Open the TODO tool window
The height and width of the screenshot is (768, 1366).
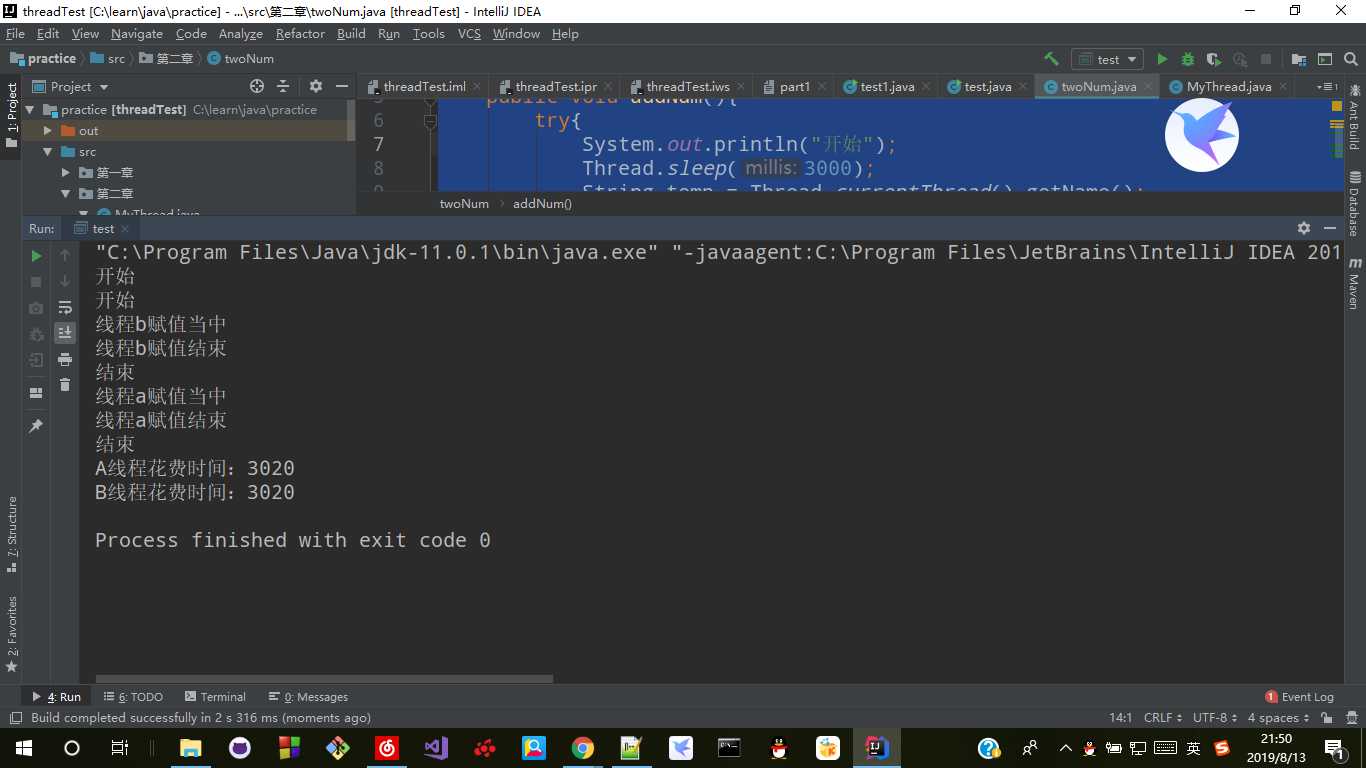133,697
